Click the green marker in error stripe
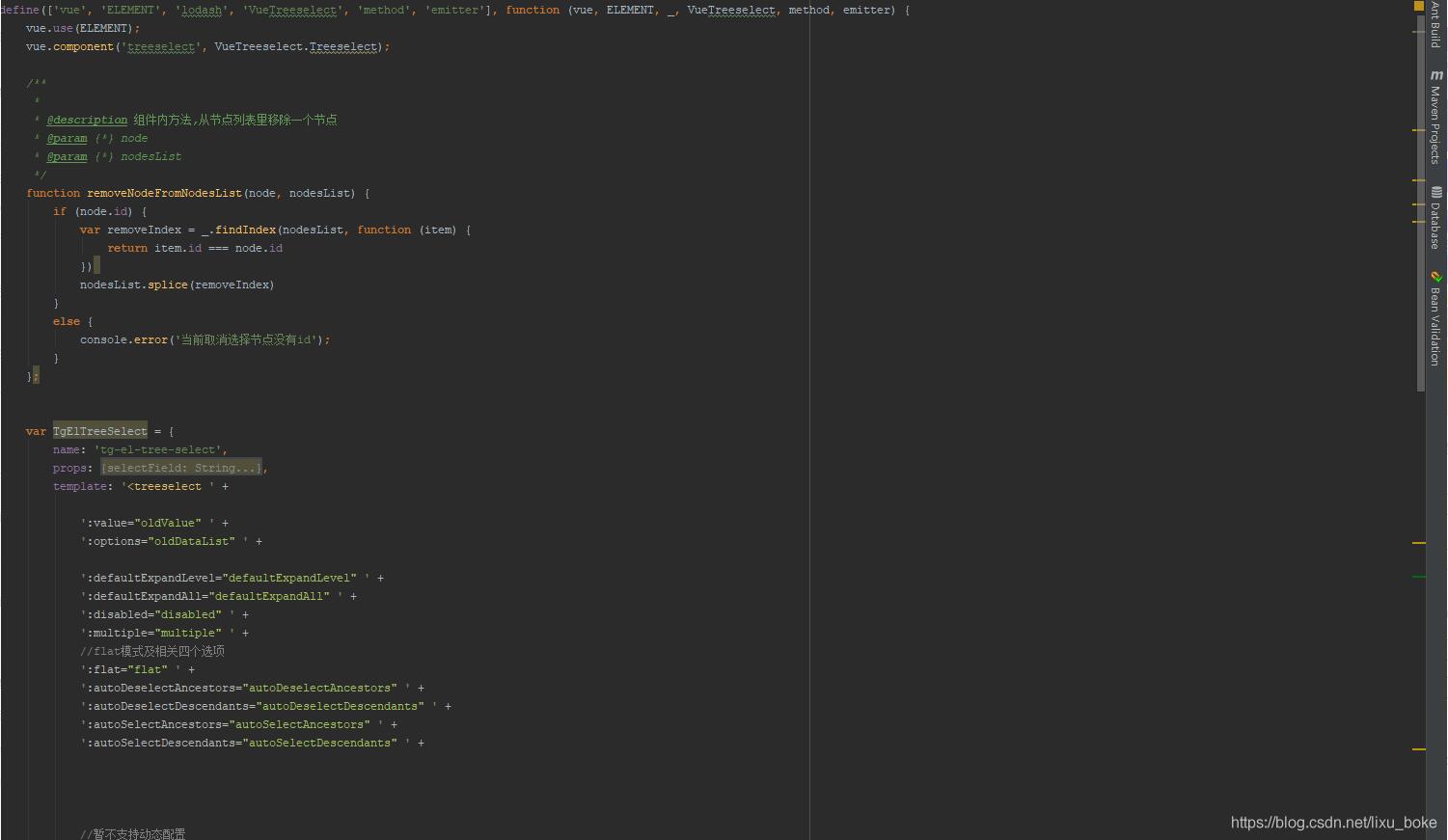This screenshot has width=1448, height=840. click(1418, 577)
